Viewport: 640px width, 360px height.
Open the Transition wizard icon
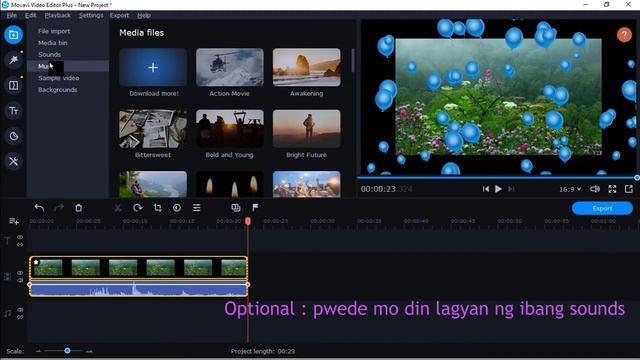click(236, 208)
